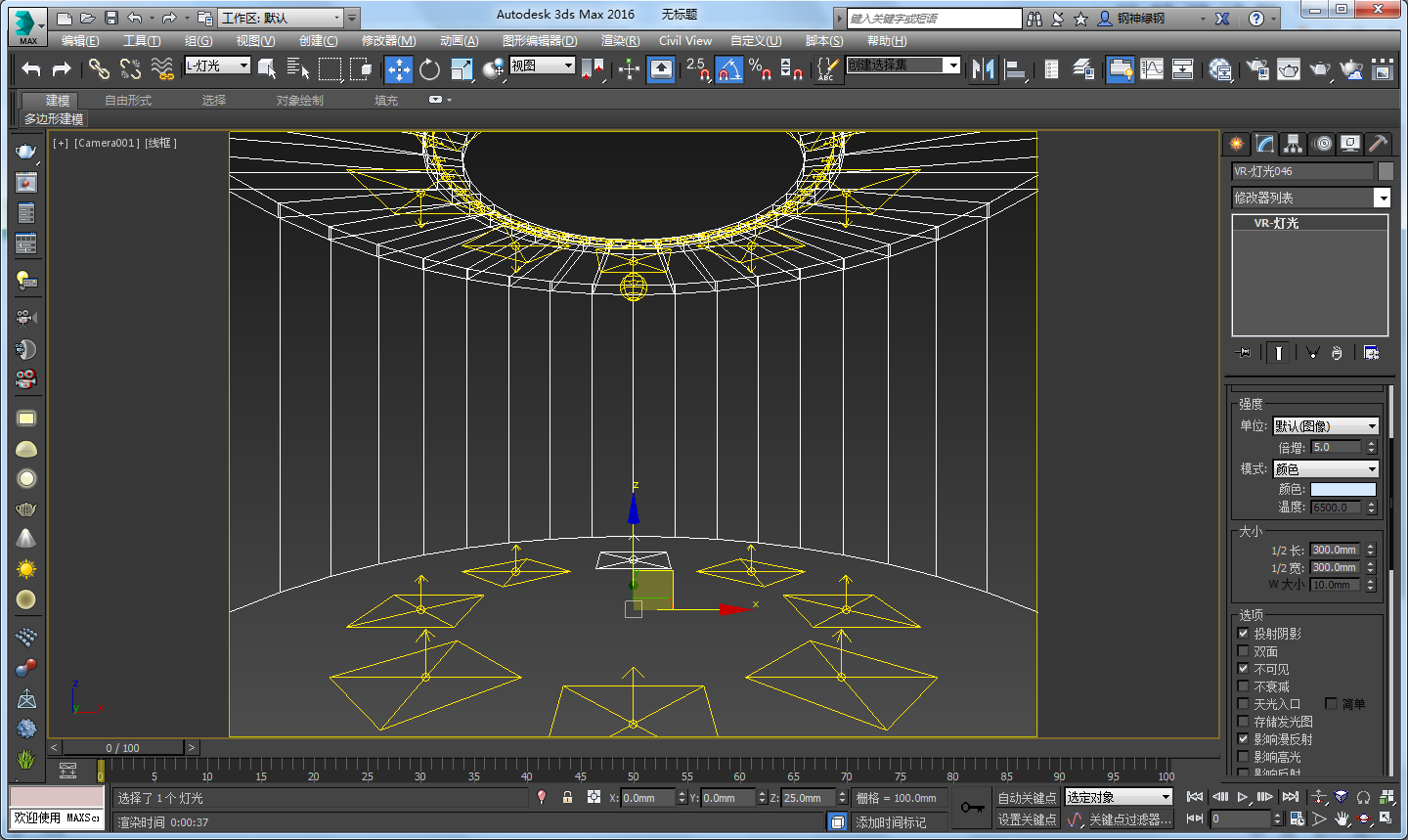Viewport: 1408px width, 840px height.
Task: Click Configure Modifier Sets icon
Action: click(1371, 352)
